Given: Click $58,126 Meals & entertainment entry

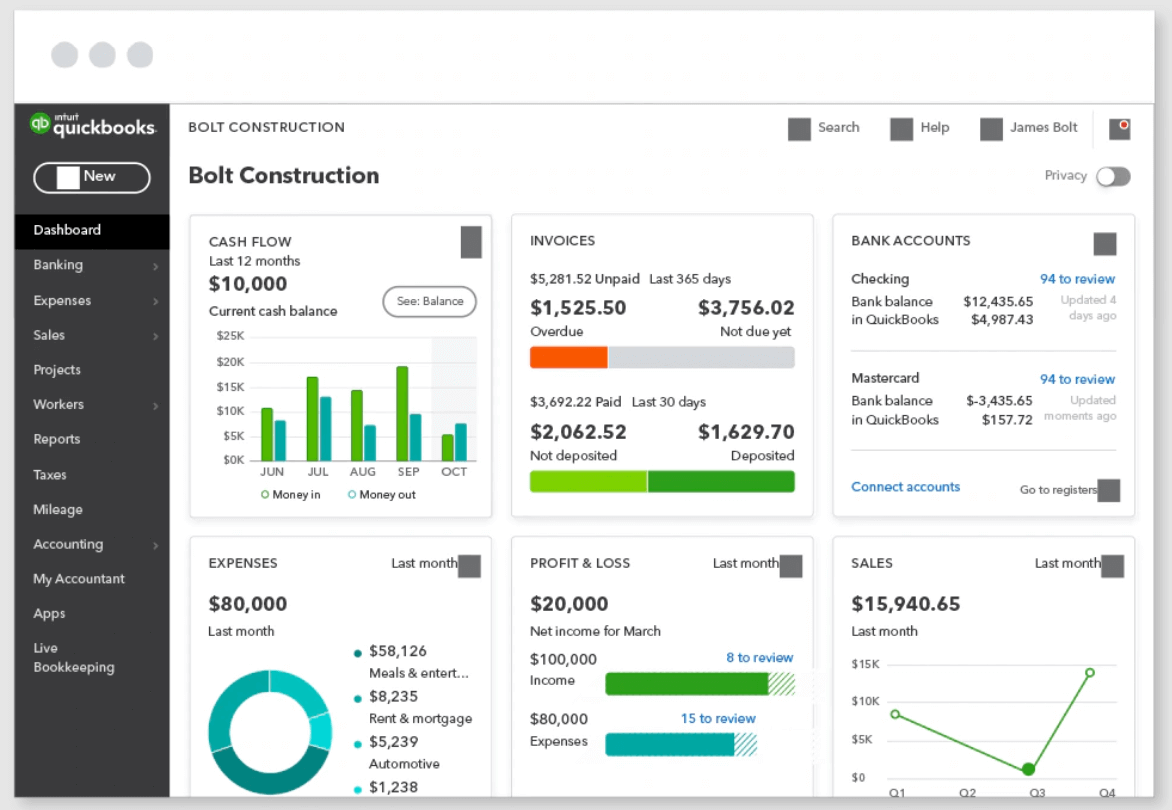Looking at the screenshot, I should (413, 662).
